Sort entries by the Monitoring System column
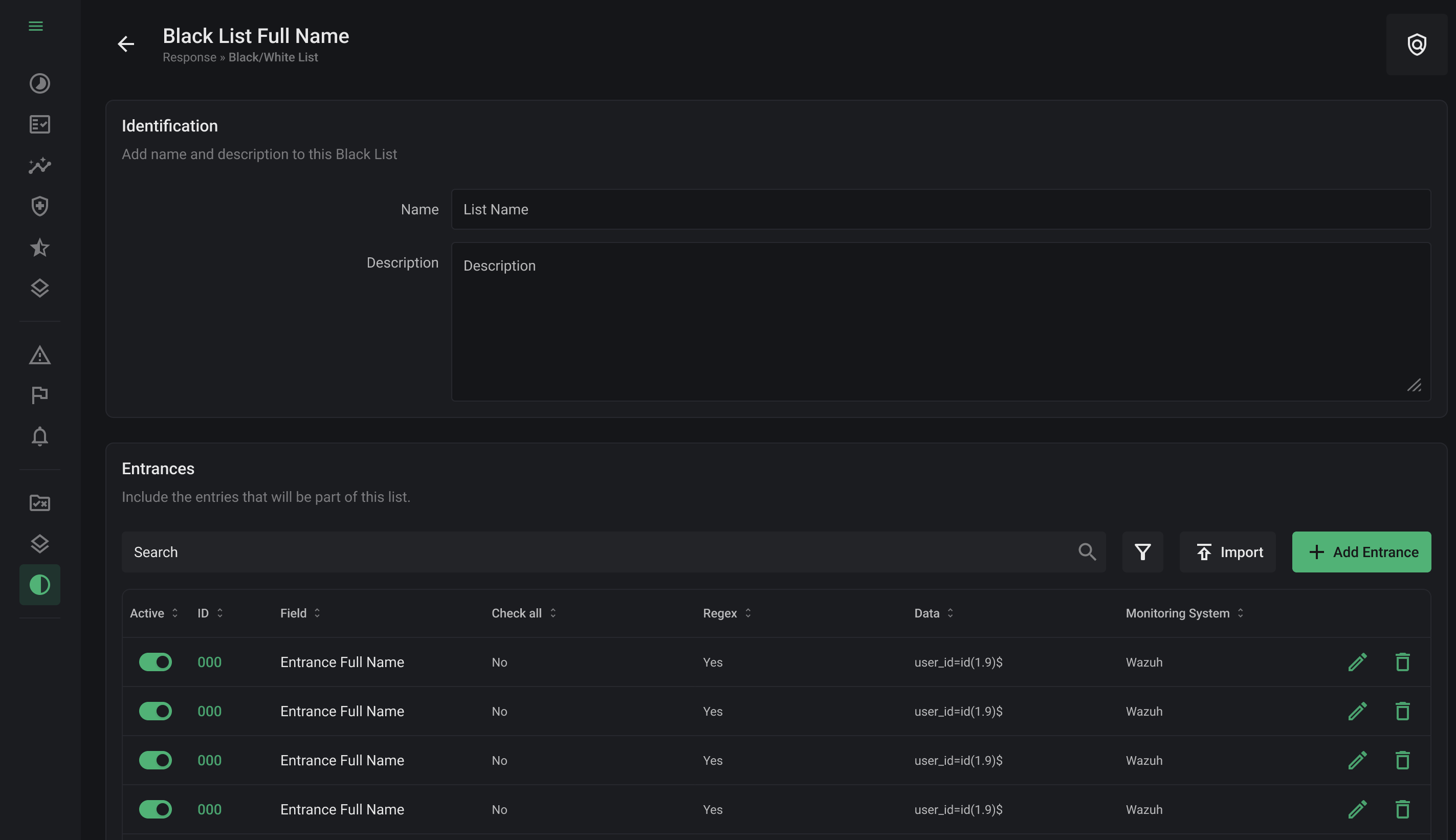The image size is (1456, 840). 1184,613
